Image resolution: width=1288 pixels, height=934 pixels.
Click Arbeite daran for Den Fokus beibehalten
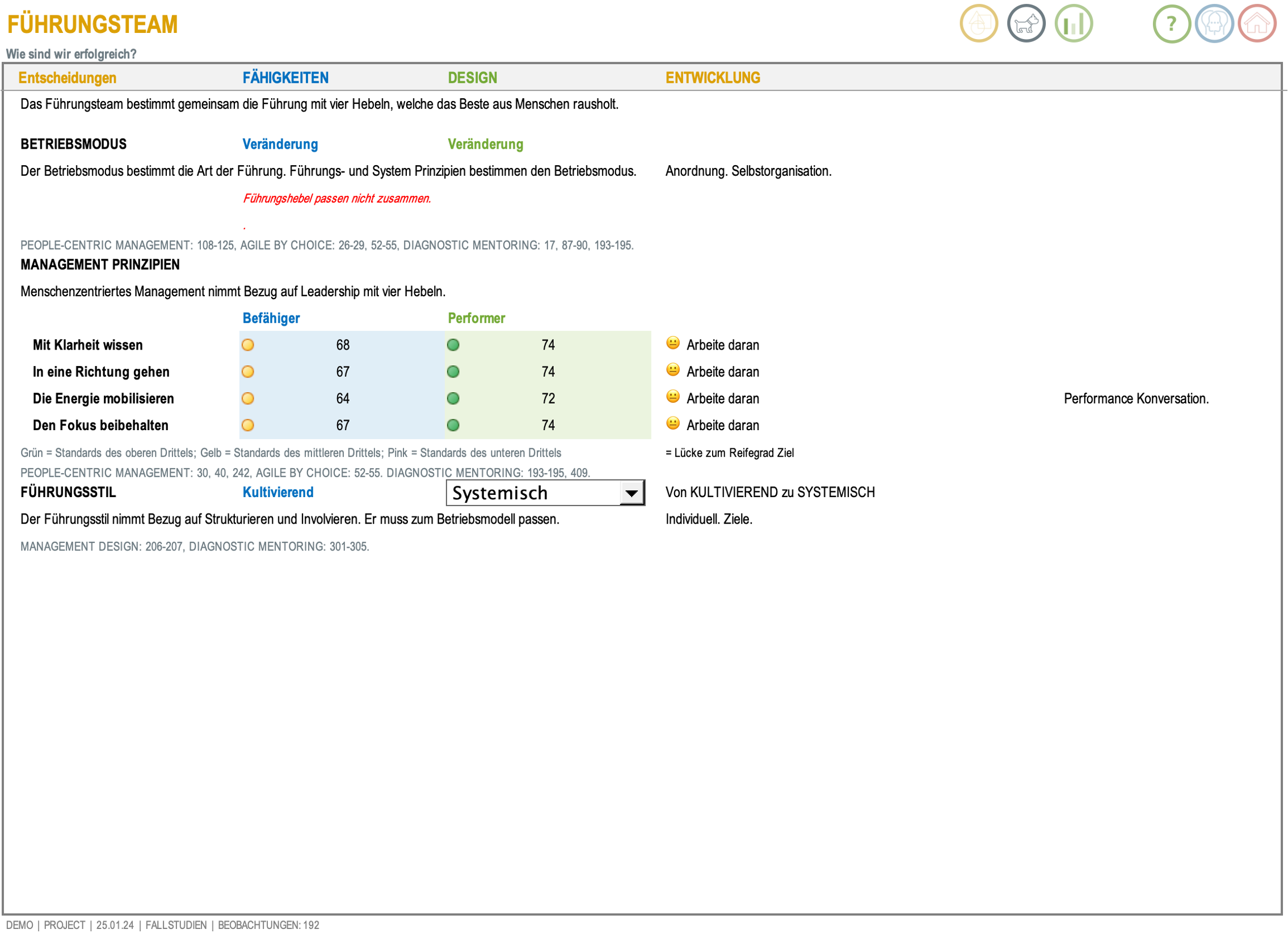(x=723, y=425)
